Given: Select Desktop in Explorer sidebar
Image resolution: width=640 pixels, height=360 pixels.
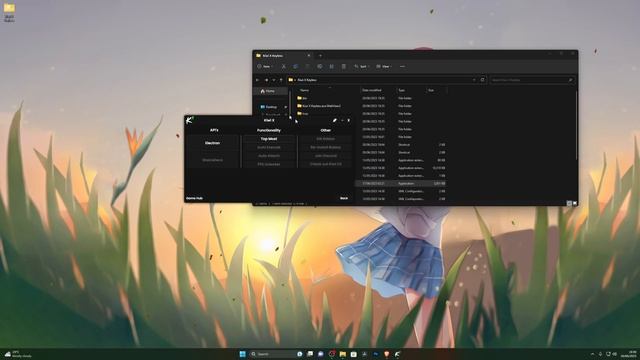Looking at the screenshot, I should coord(271,107).
